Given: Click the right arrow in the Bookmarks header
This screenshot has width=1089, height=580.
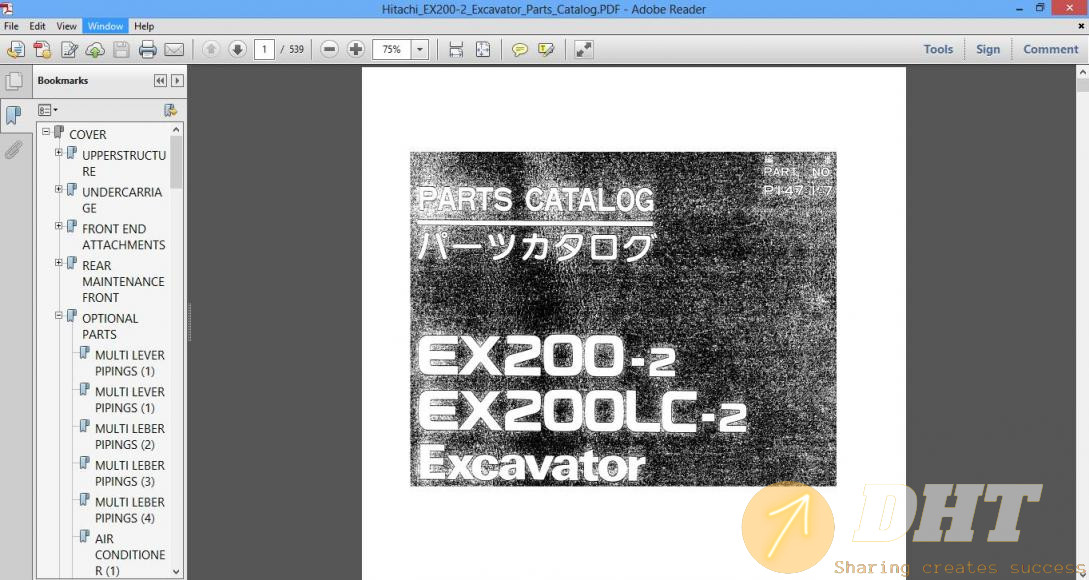Looking at the screenshot, I should click(x=177, y=81).
